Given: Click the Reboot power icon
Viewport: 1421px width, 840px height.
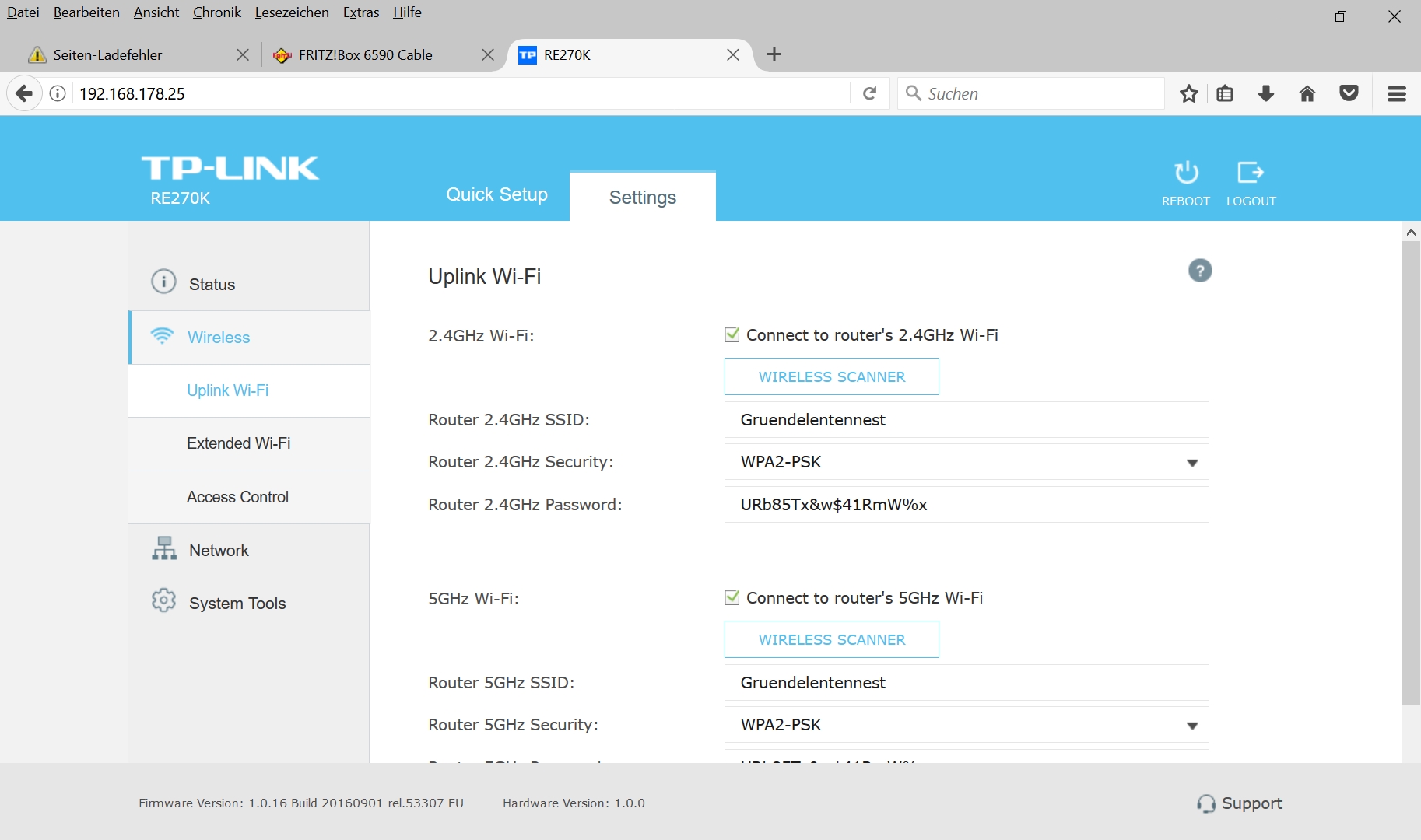Looking at the screenshot, I should [x=1186, y=172].
